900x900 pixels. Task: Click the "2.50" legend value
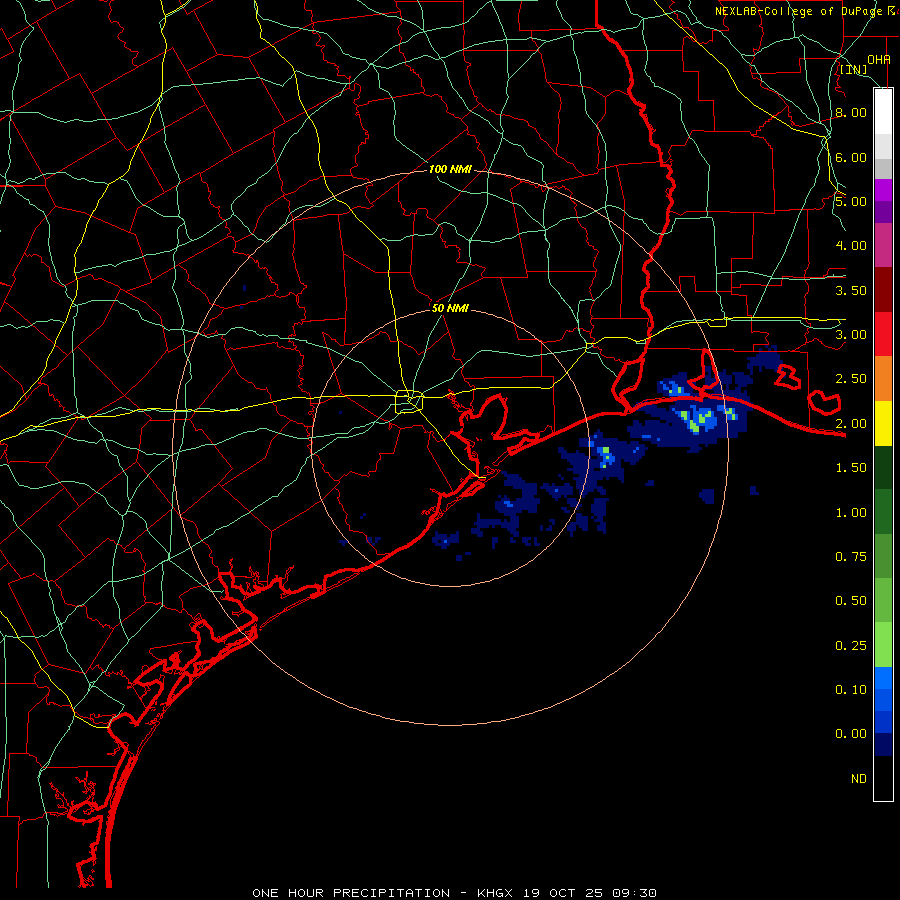click(x=851, y=379)
